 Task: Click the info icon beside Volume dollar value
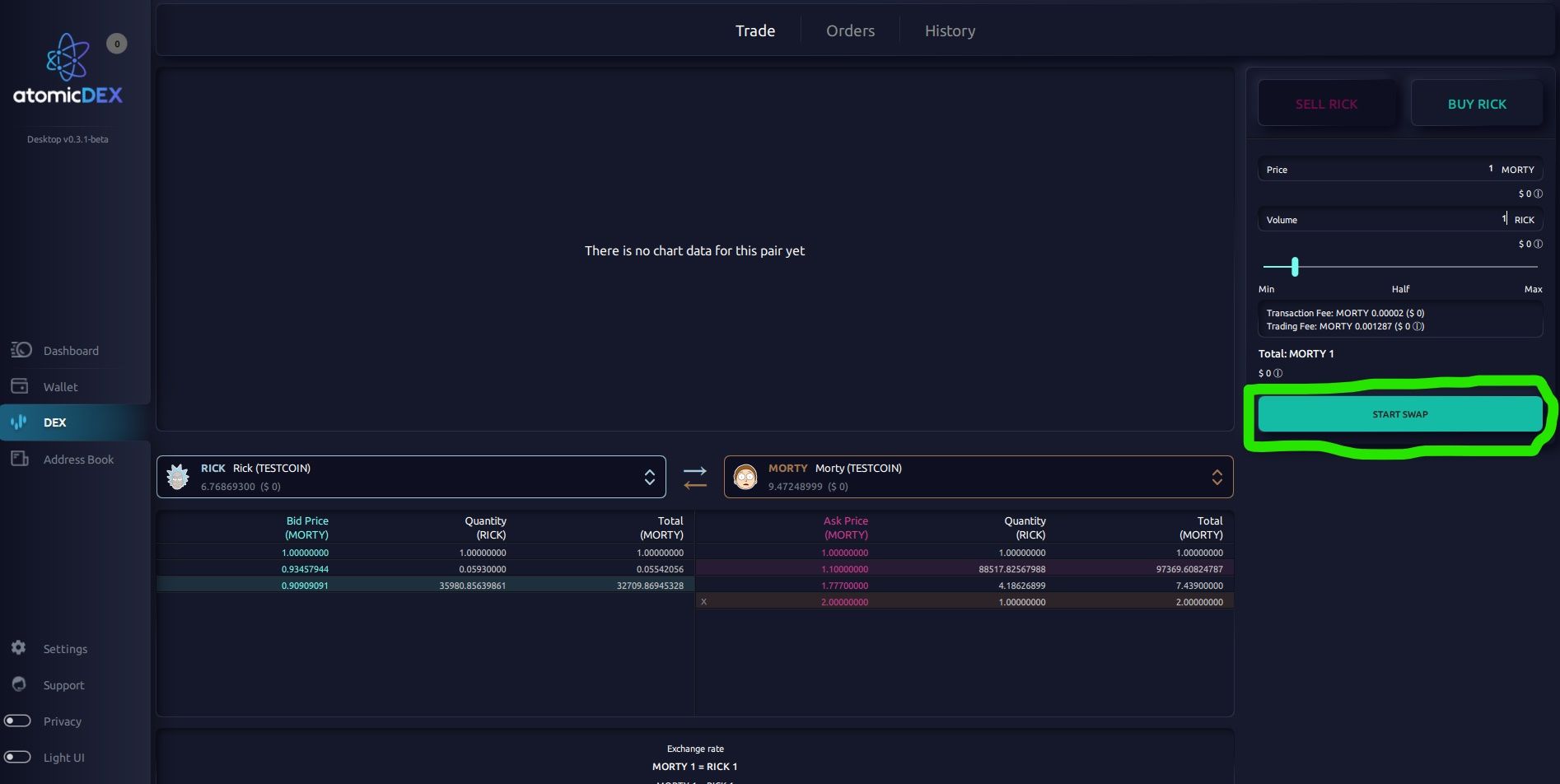1538,244
